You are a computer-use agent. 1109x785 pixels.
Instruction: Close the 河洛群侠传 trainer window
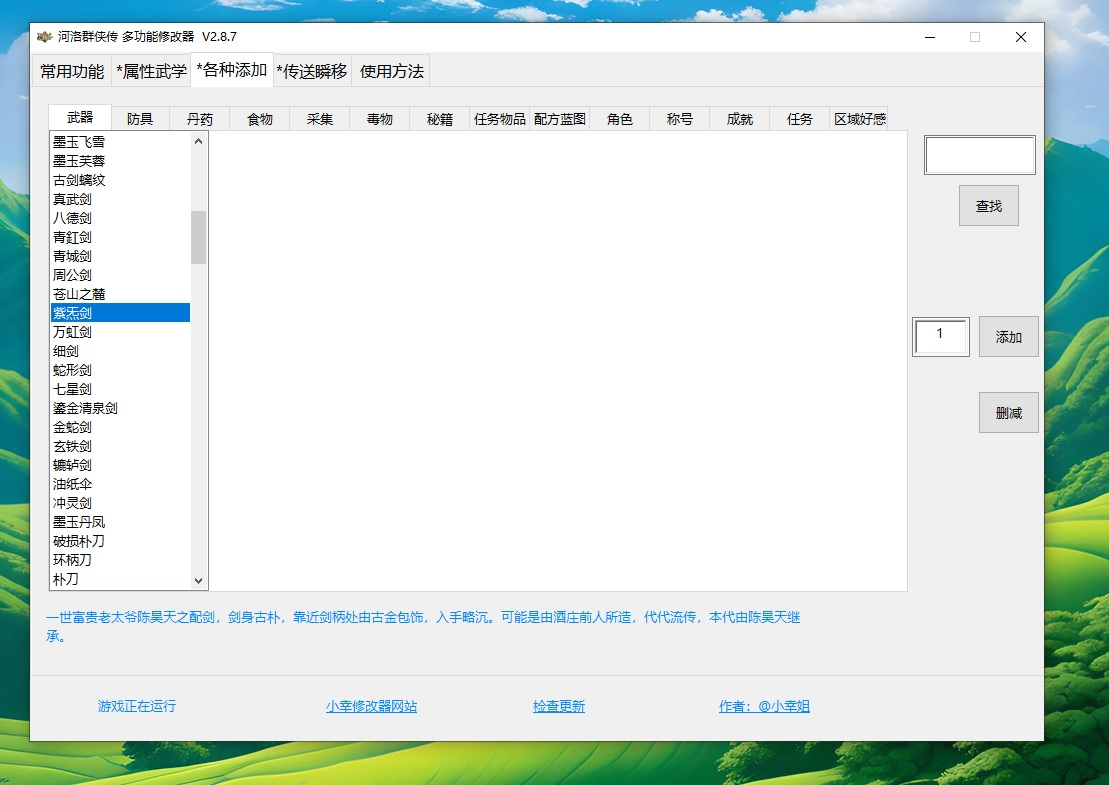(x=1021, y=37)
